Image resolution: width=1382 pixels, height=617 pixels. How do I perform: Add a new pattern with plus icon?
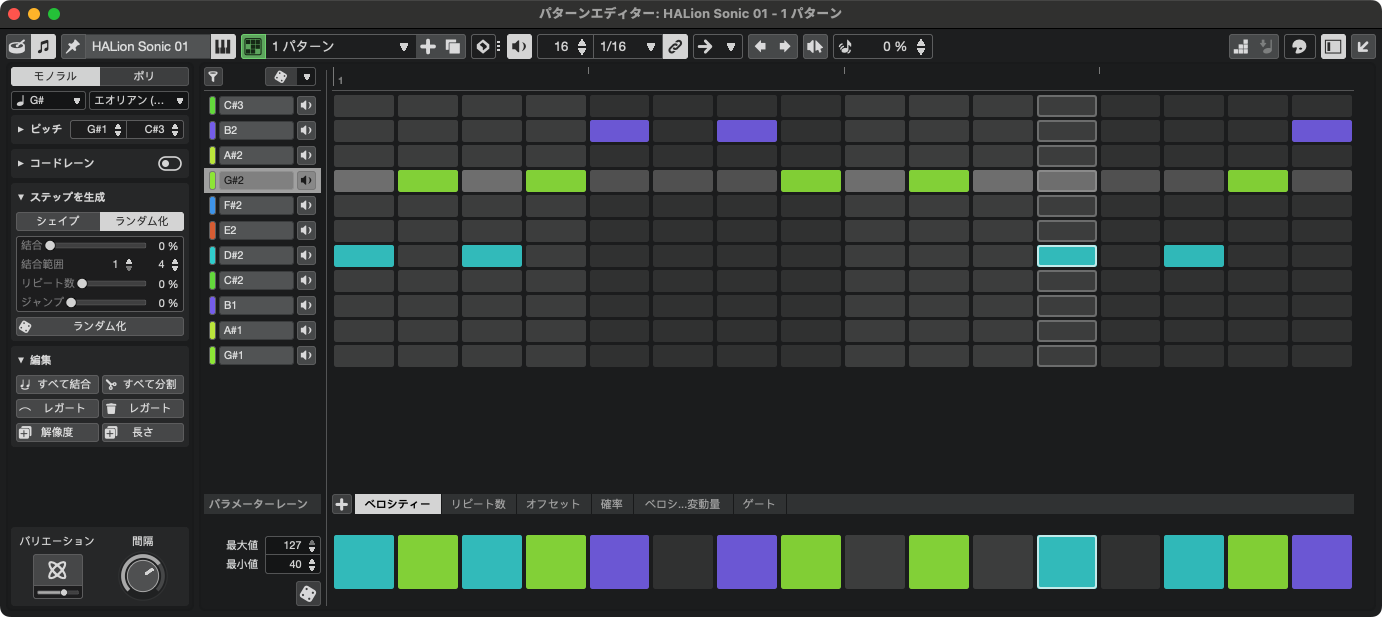(428, 47)
